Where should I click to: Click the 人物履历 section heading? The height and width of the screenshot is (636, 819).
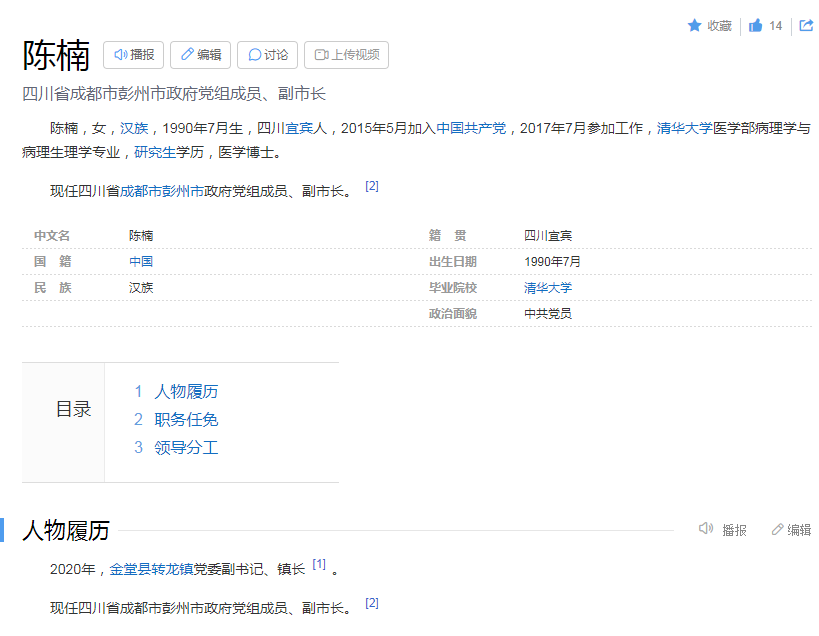(66, 531)
